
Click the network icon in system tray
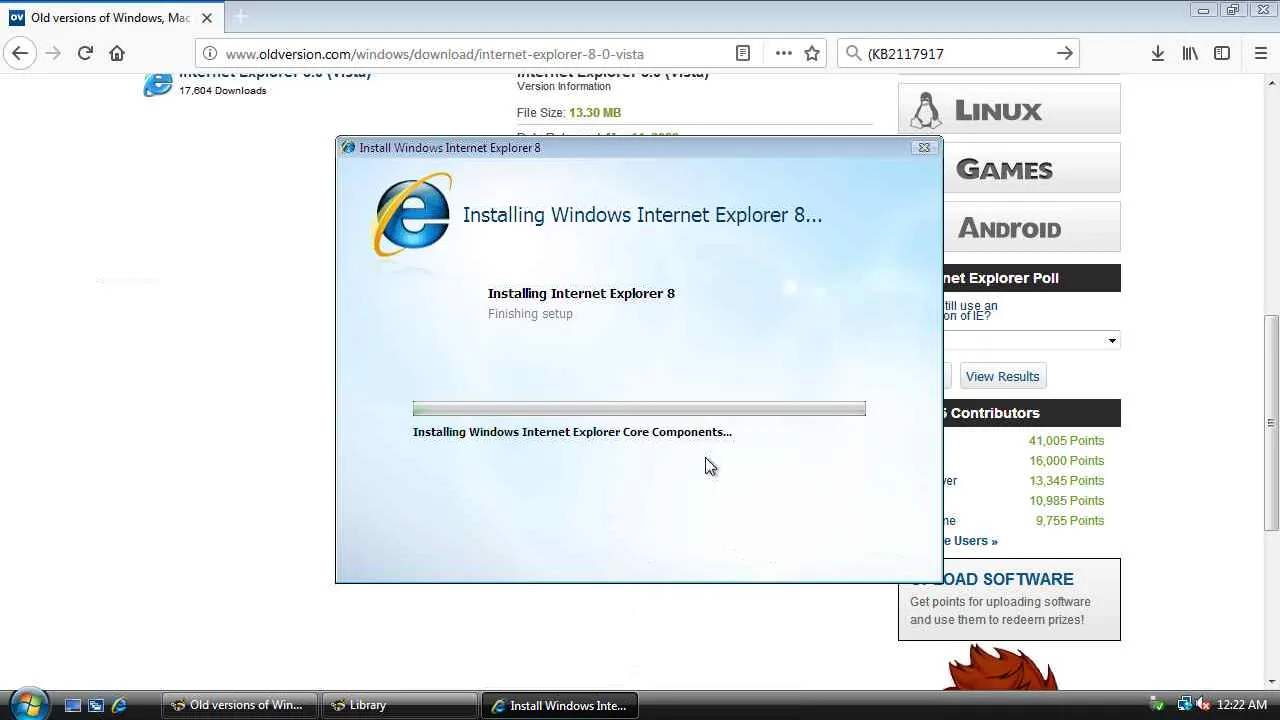click(1185, 705)
